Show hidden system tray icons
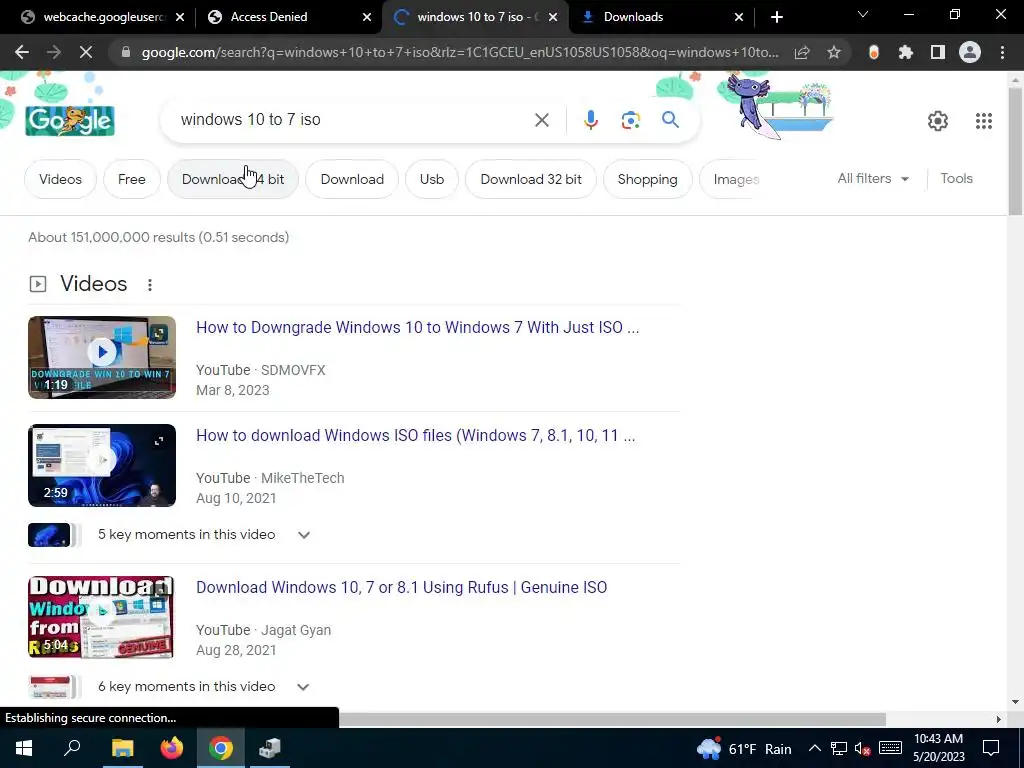 click(x=814, y=748)
